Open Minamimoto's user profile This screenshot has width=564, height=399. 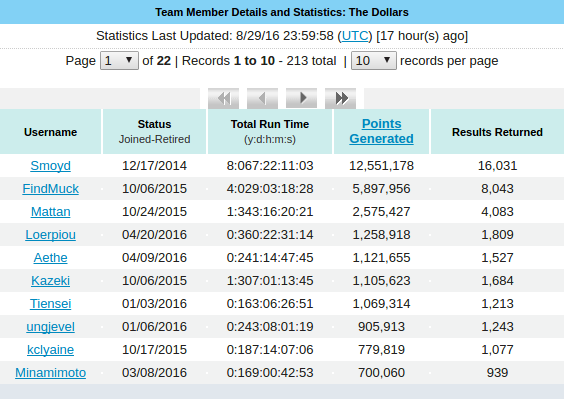pos(50,373)
